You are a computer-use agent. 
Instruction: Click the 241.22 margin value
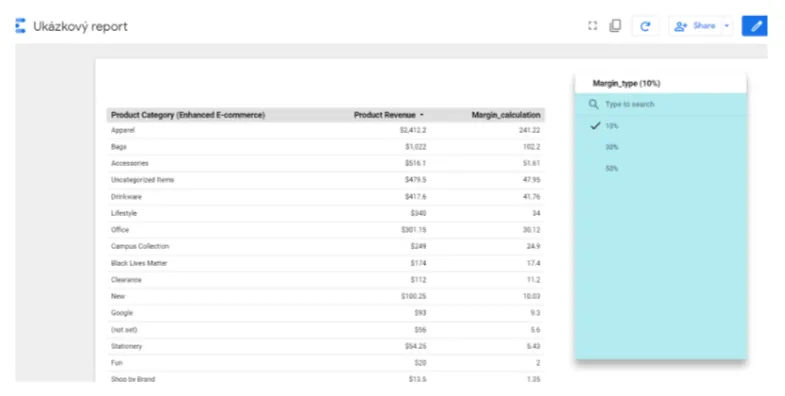(x=530, y=130)
